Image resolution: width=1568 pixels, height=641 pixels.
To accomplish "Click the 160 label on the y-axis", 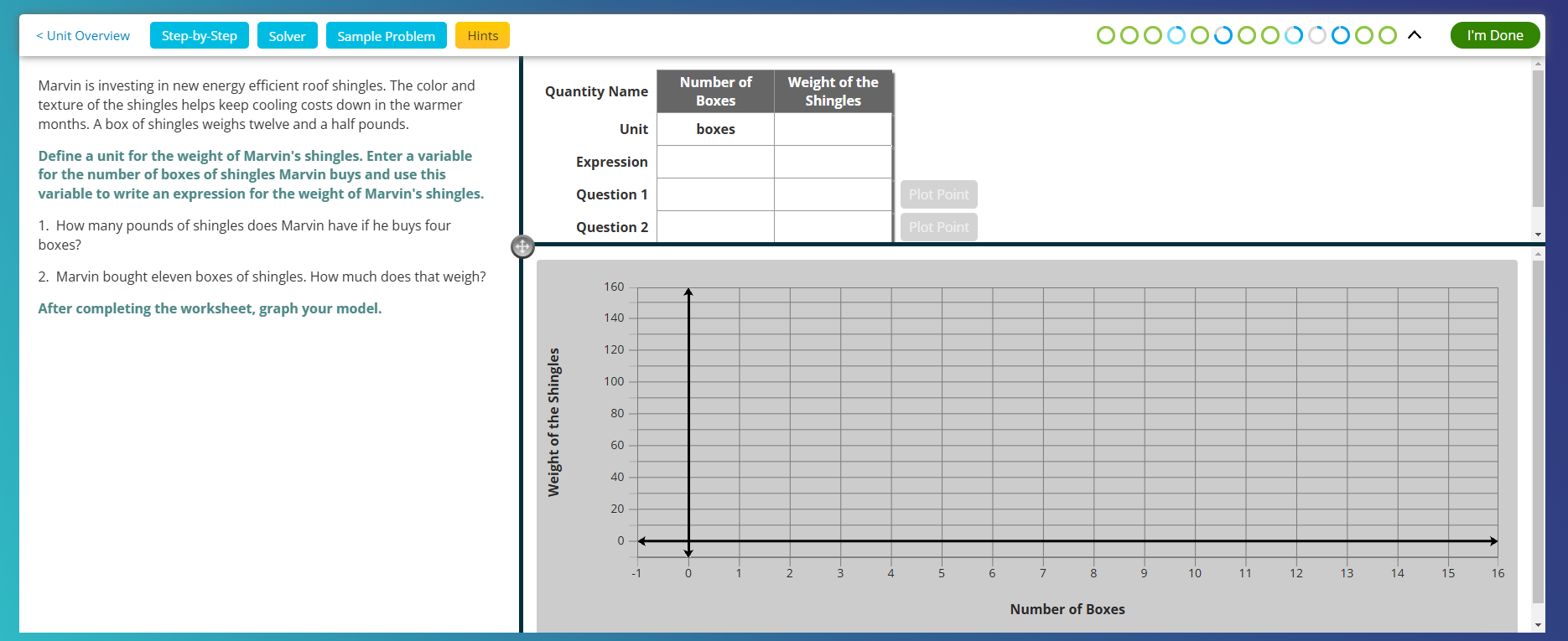I will click(x=614, y=287).
